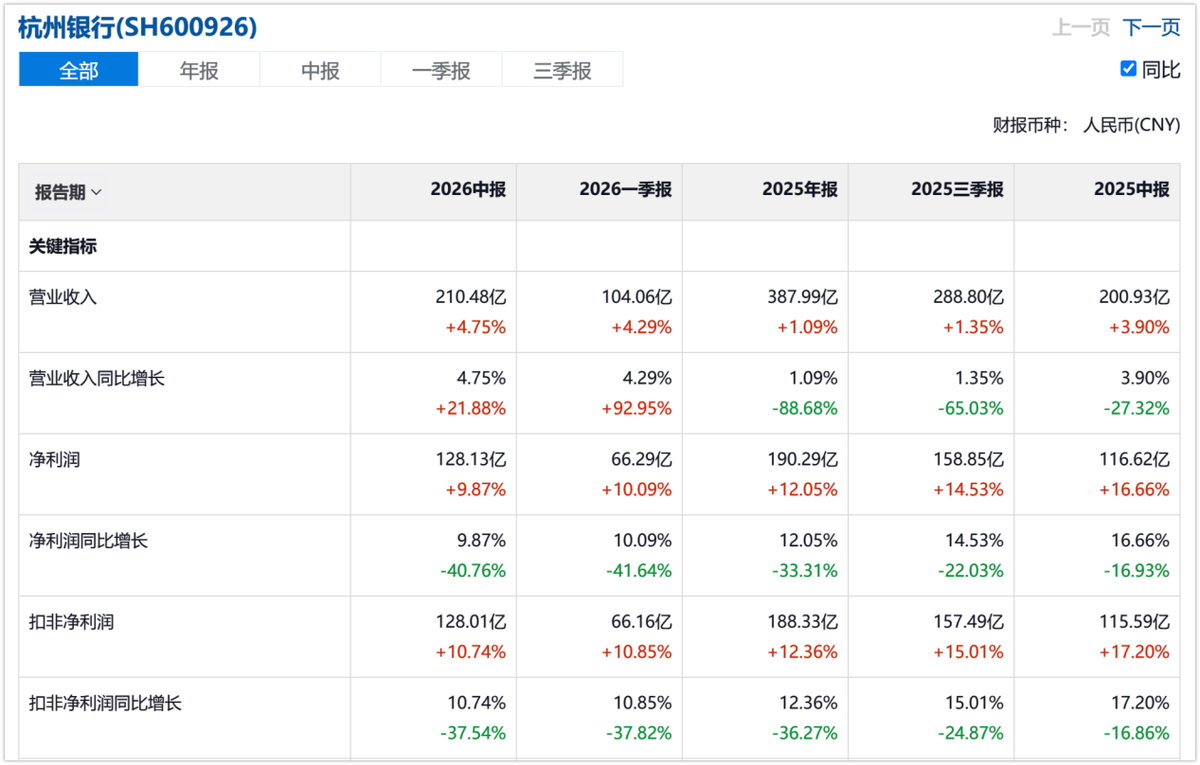
Task: Click the 扣非净利润同比增长 row label
Action: 106,703
